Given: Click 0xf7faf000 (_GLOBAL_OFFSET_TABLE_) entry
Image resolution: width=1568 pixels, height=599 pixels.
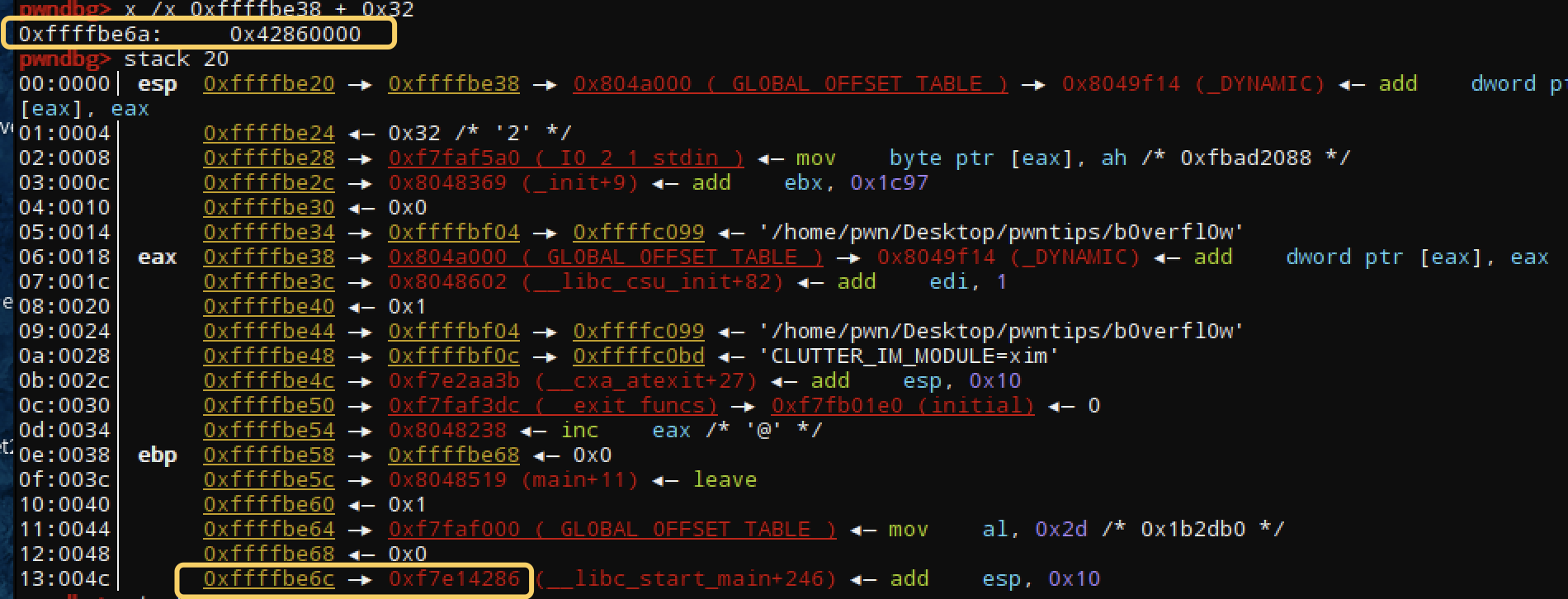Looking at the screenshot, I should pos(612,530).
